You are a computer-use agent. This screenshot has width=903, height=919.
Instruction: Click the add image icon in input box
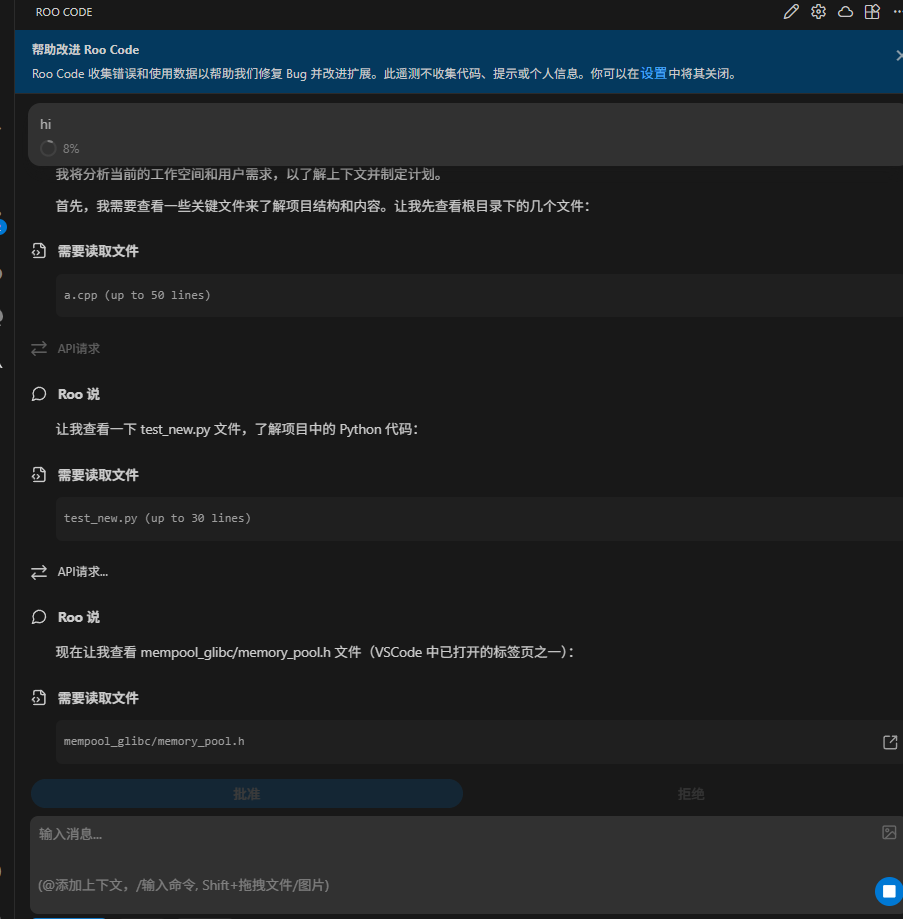point(889,832)
